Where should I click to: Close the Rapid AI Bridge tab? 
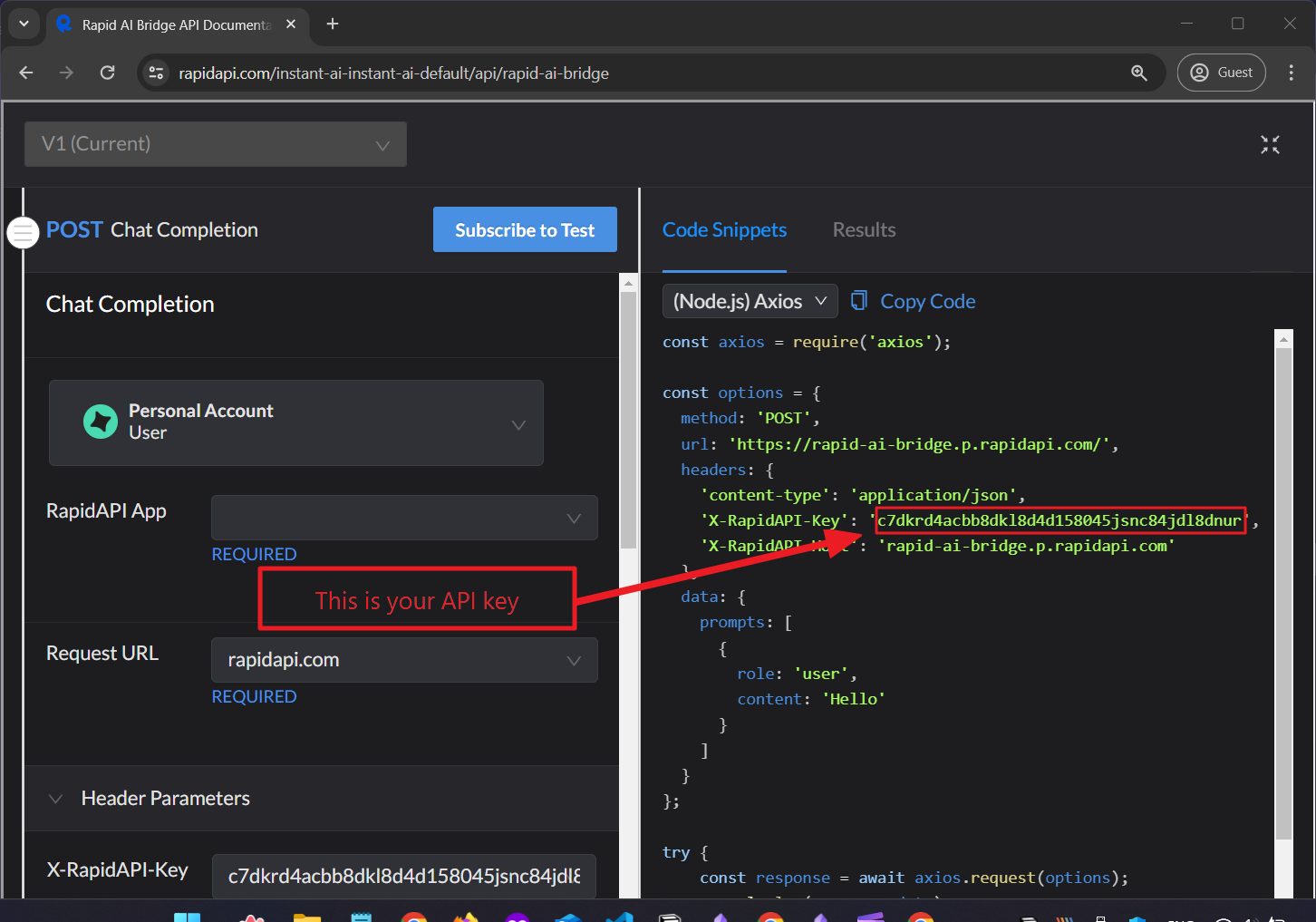(x=291, y=24)
